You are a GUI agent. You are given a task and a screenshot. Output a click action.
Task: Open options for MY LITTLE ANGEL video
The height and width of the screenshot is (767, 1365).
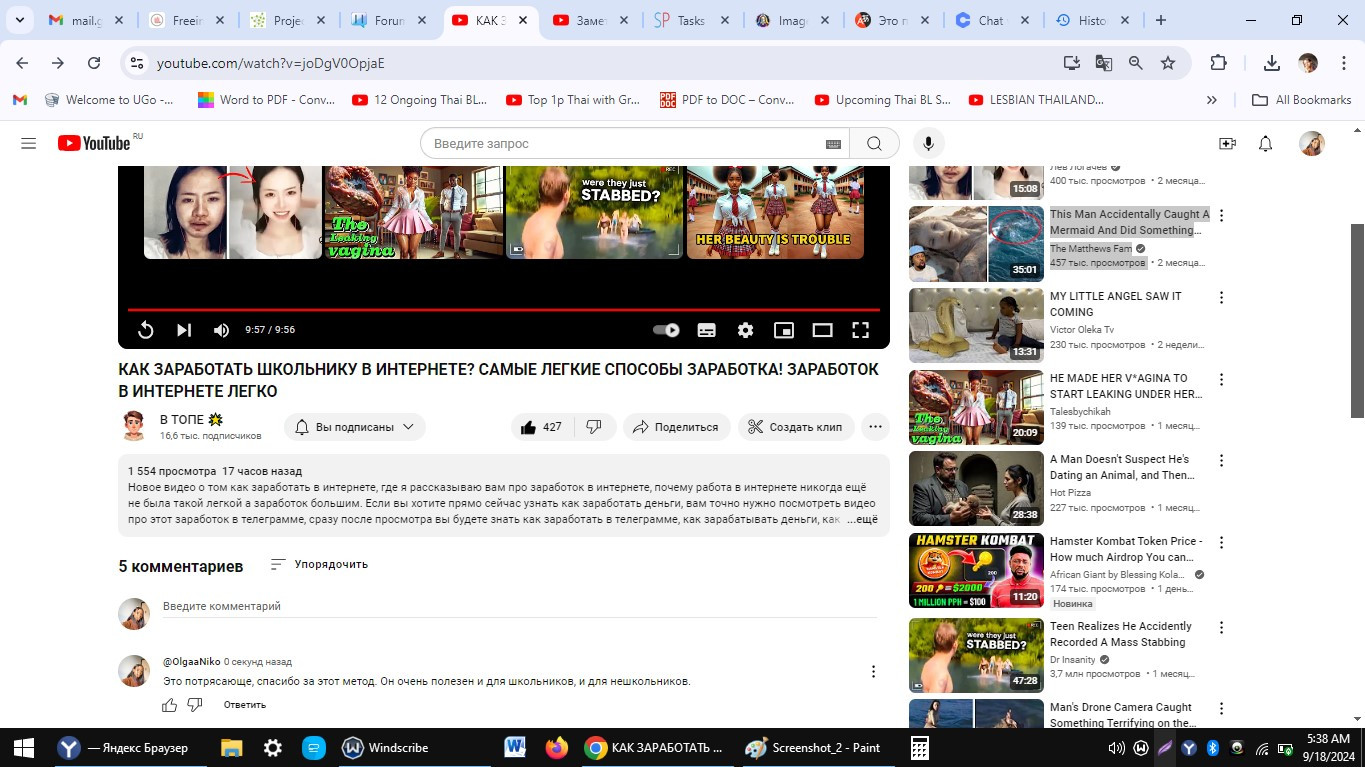(1221, 297)
